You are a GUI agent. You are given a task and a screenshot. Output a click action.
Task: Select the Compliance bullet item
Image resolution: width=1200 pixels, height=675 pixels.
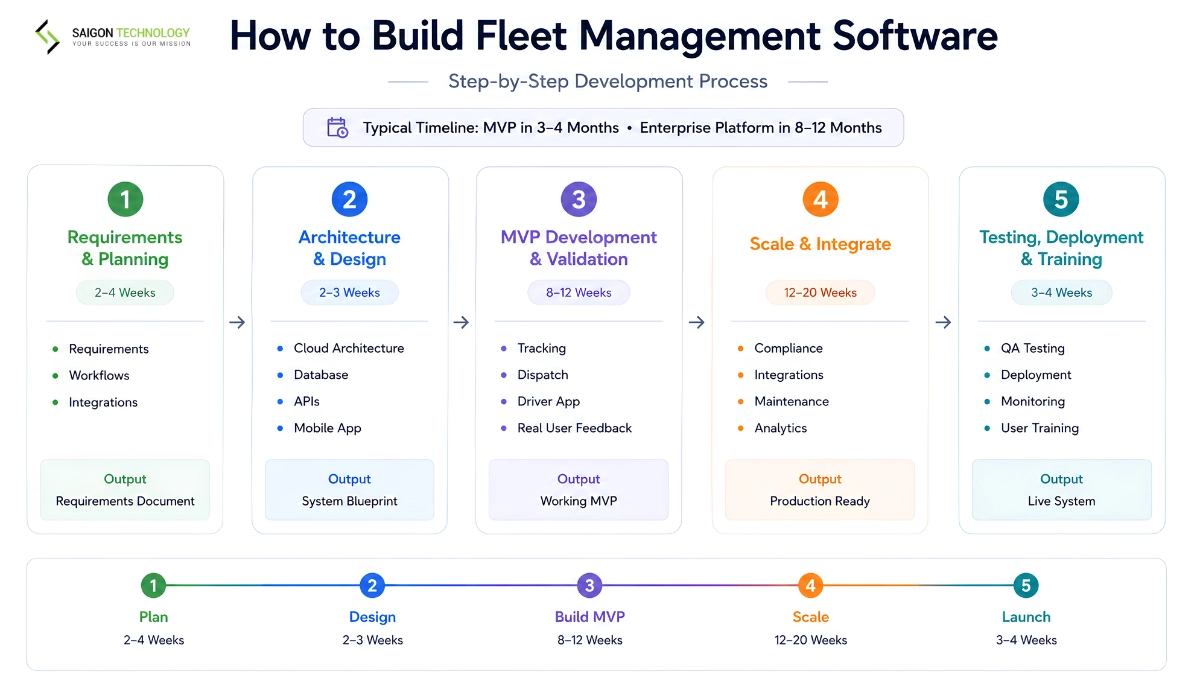[780, 348]
